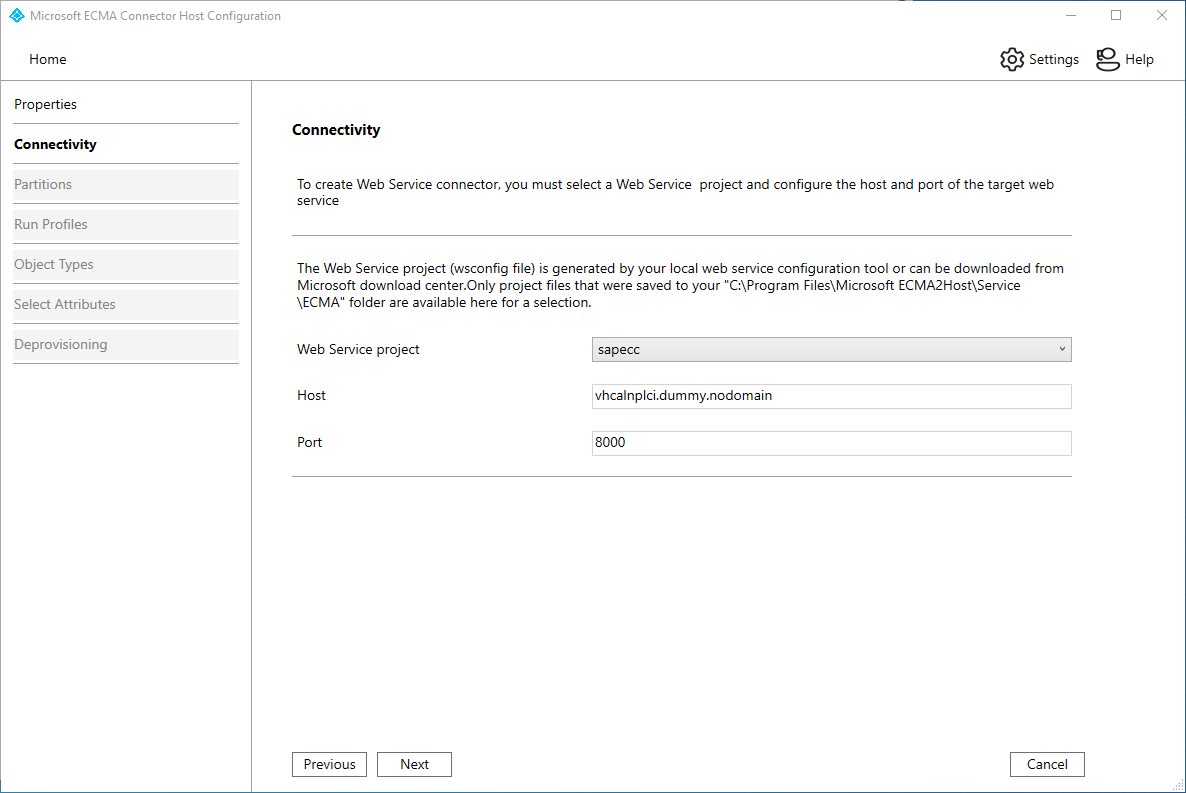This screenshot has height=793, width=1186.
Task: Click the Help icon
Action: click(x=1108, y=59)
